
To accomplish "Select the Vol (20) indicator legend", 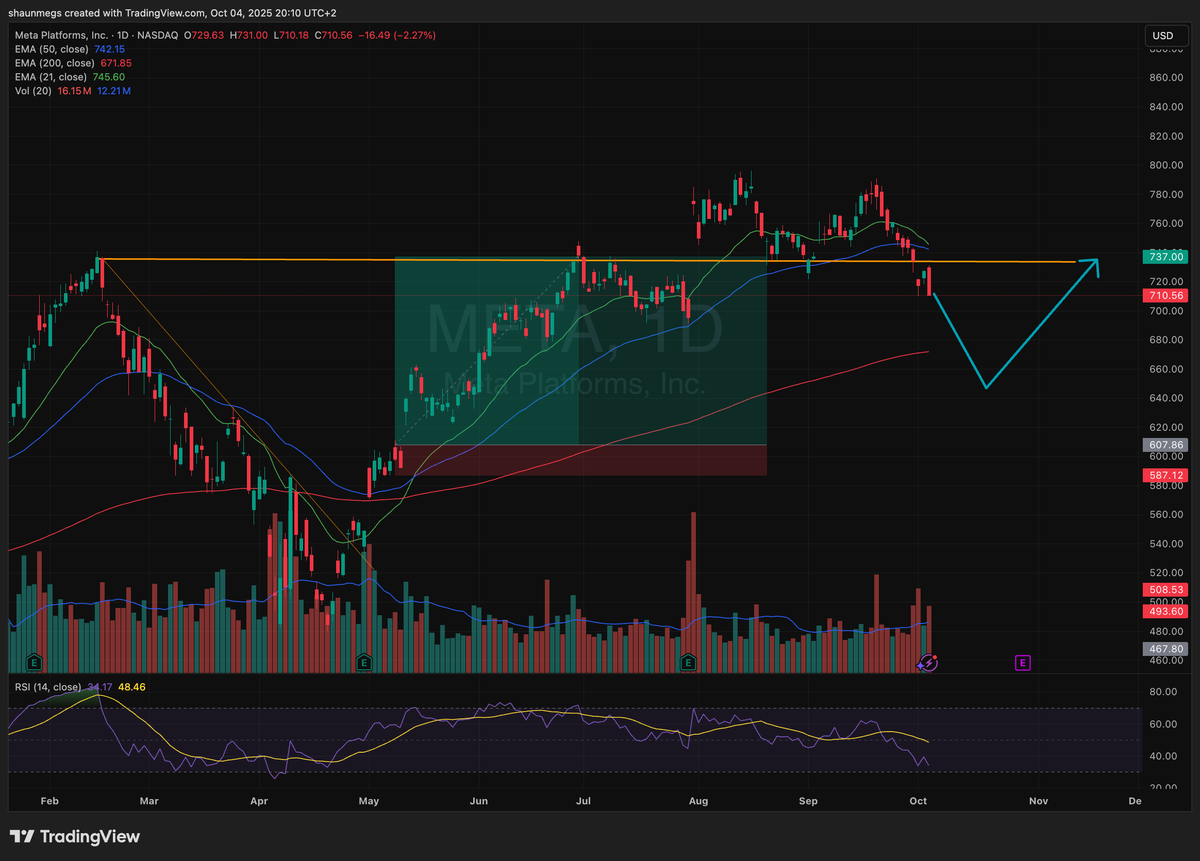I will pyautogui.click(x=33, y=91).
